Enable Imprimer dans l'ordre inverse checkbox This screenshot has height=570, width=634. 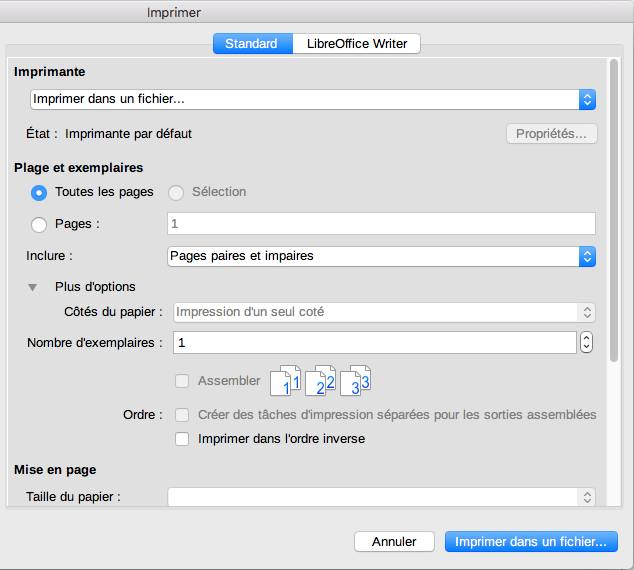[x=182, y=438]
